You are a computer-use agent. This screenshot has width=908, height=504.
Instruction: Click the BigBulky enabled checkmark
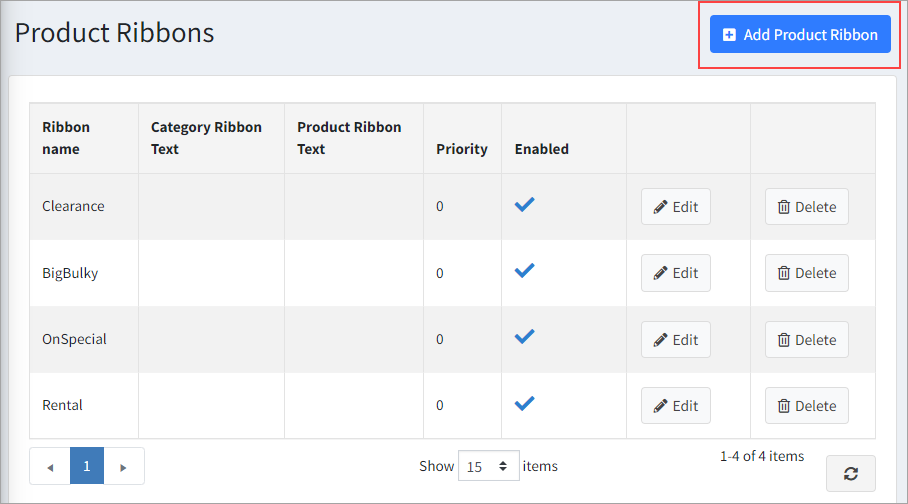click(524, 270)
